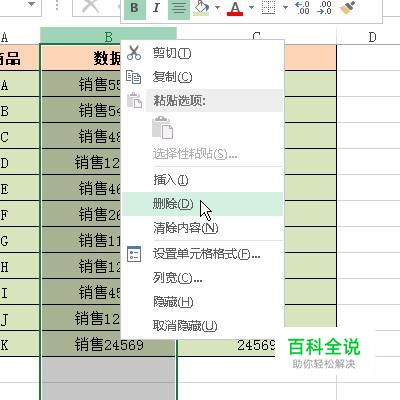
Task: Open 设置单元格格式(F)... dialog
Action: pos(203,254)
